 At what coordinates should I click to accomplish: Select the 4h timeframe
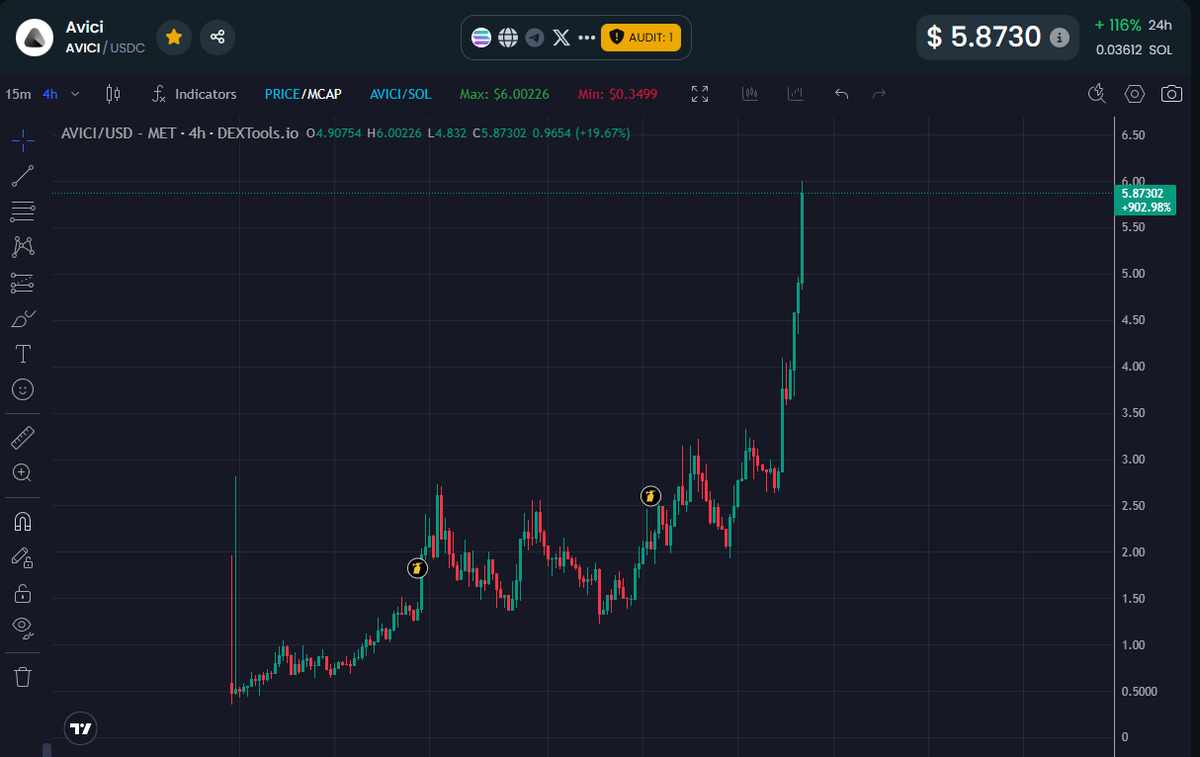[x=50, y=94]
